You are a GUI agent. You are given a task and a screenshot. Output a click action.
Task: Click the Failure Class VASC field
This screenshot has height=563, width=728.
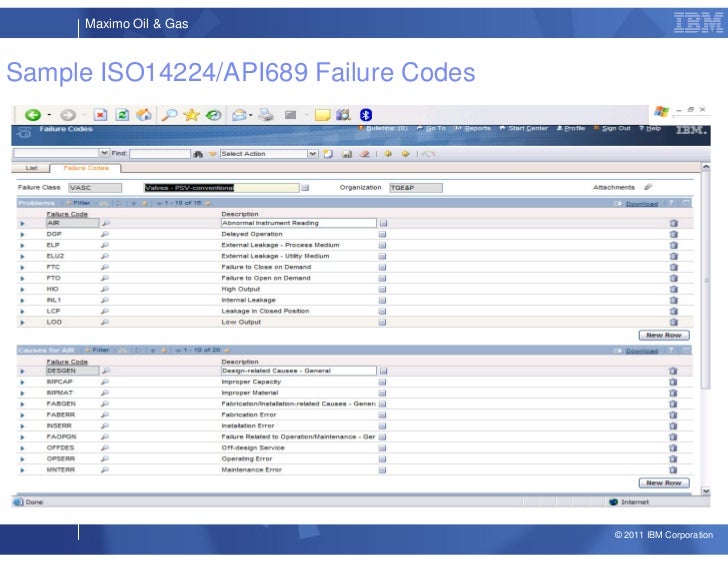pyautogui.click(x=95, y=188)
